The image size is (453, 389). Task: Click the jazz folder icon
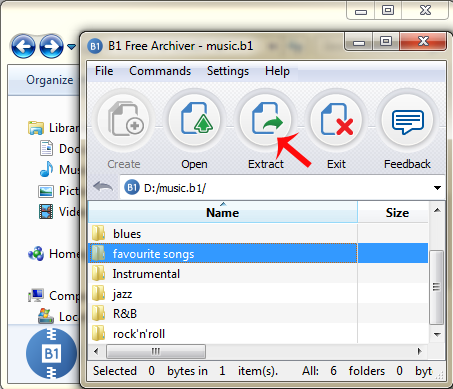[x=99, y=293]
